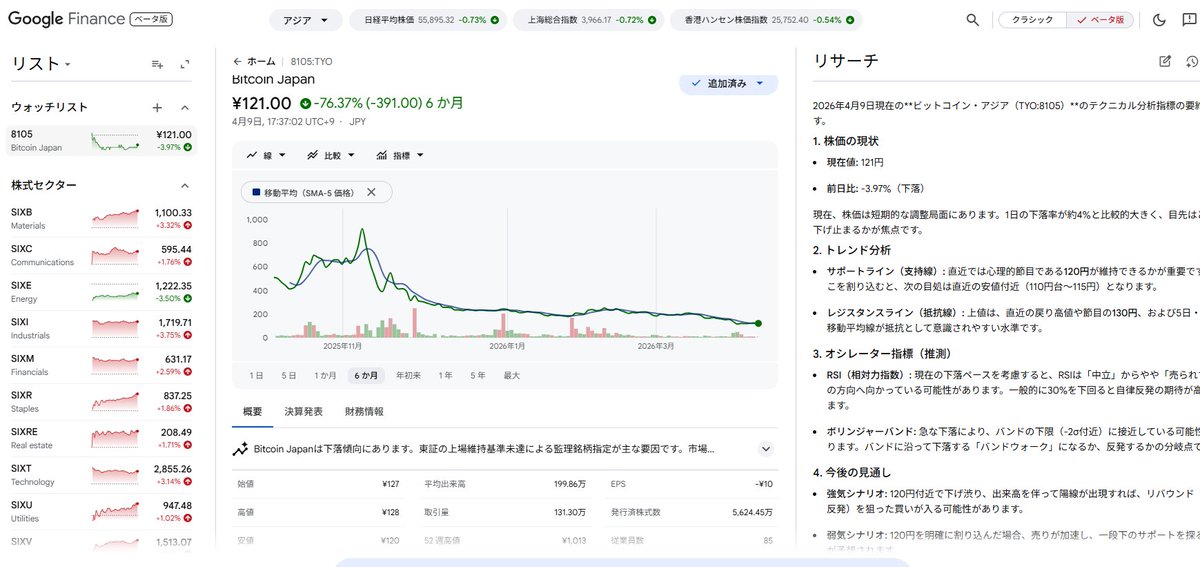The height and width of the screenshot is (567, 1200).
Task: Click the Hang Seng index down-arrow indicator
Action: coord(849,20)
